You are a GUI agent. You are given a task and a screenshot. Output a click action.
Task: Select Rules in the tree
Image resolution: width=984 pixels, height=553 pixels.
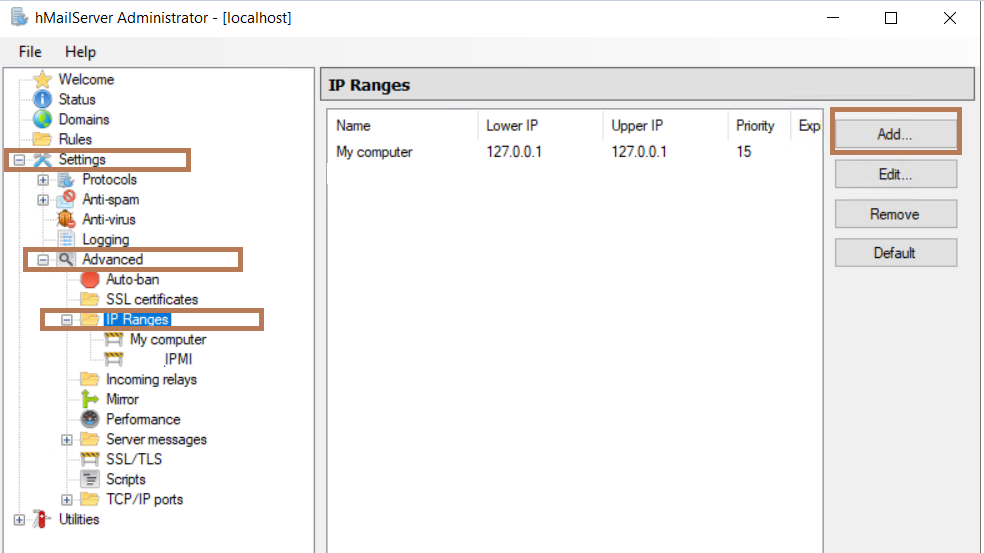75,139
